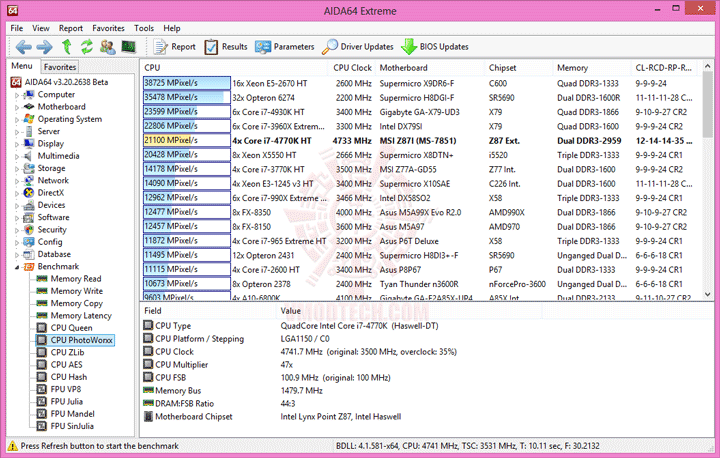Select the Network tree icon
Screen dimensions: 720x458
point(28,181)
